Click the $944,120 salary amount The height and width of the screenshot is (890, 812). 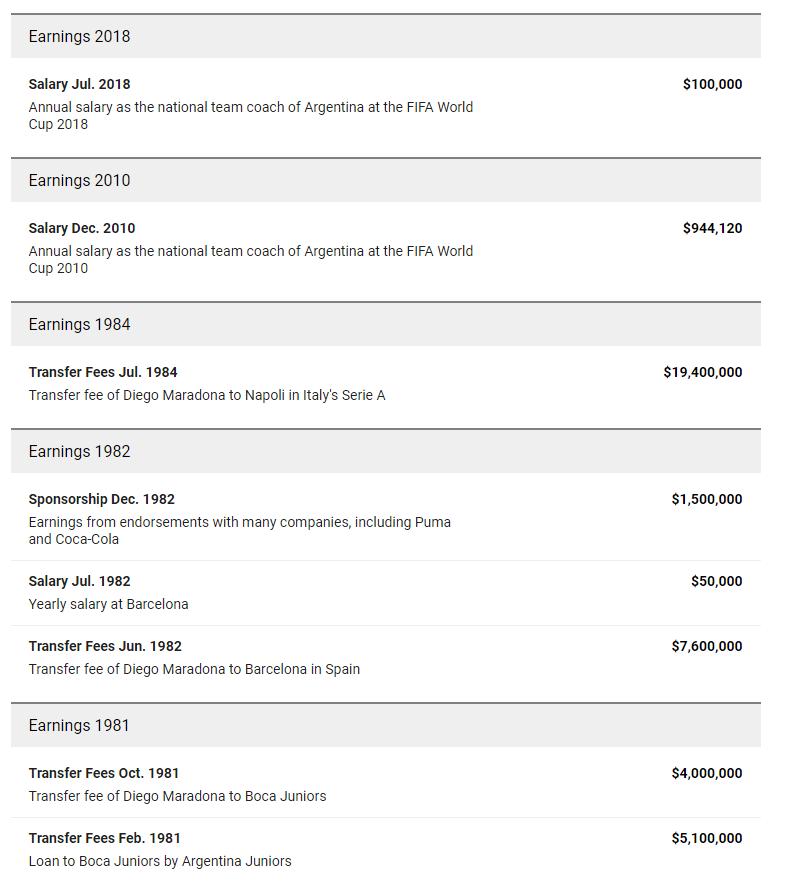coord(712,228)
